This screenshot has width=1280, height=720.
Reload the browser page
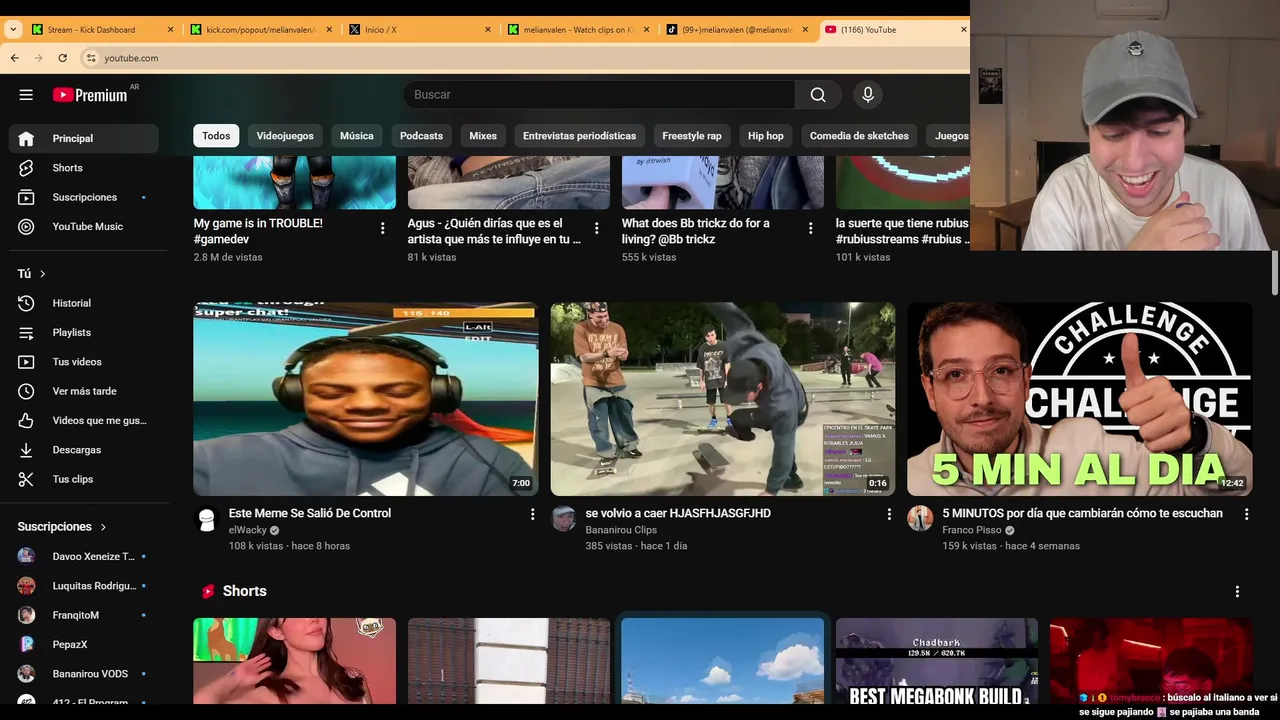[62, 58]
